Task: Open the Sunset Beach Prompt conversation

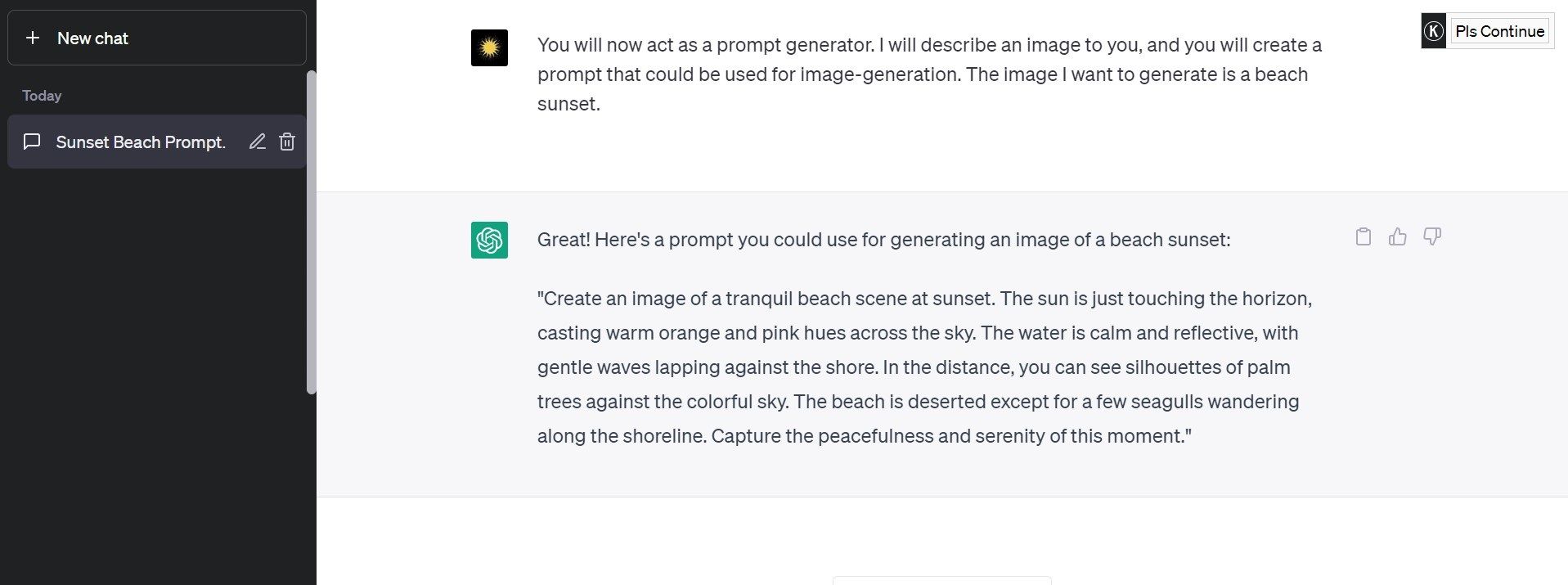Action: (140, 142)
